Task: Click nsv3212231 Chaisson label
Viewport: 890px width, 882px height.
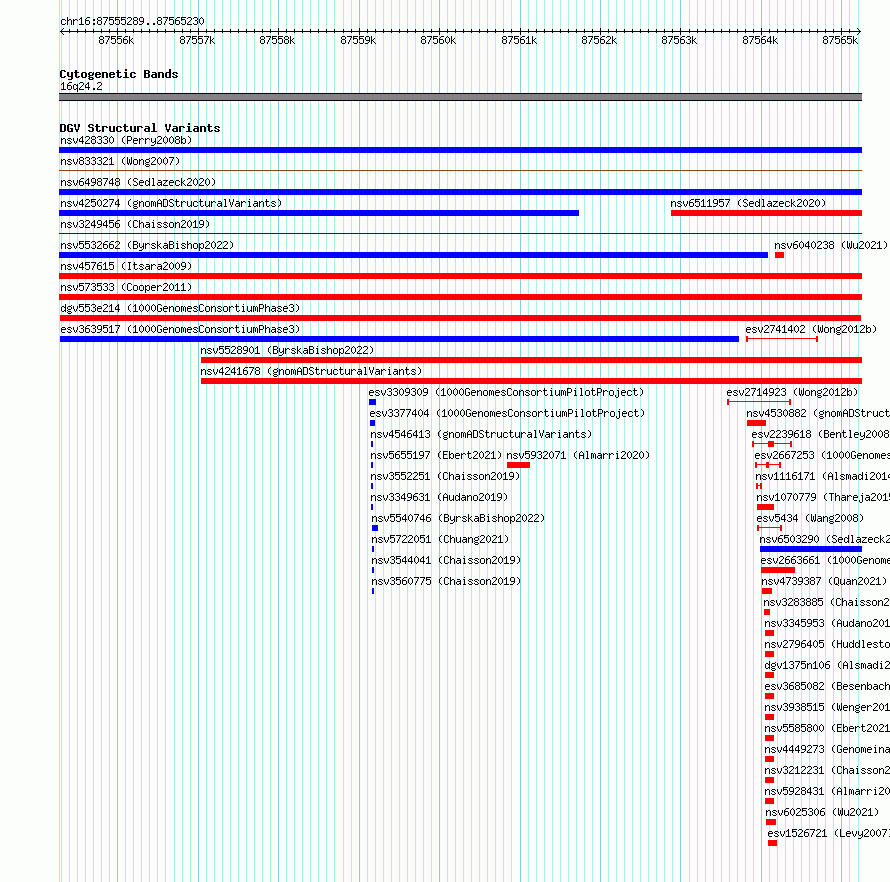Action: click(827, 770)
